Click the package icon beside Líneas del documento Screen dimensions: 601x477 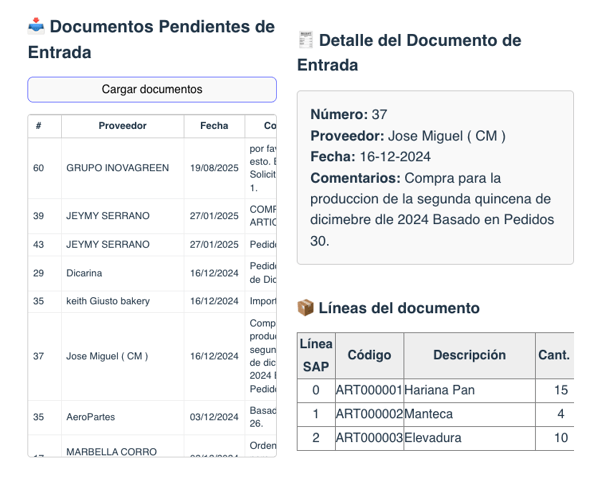(306, 308)
